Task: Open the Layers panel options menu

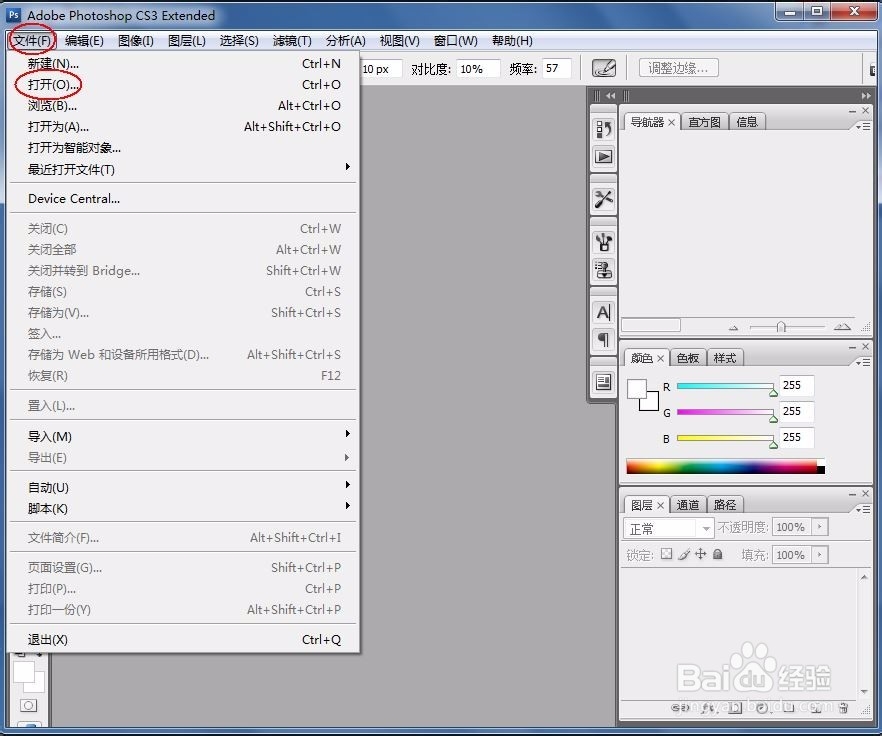Action: [863, 509]
